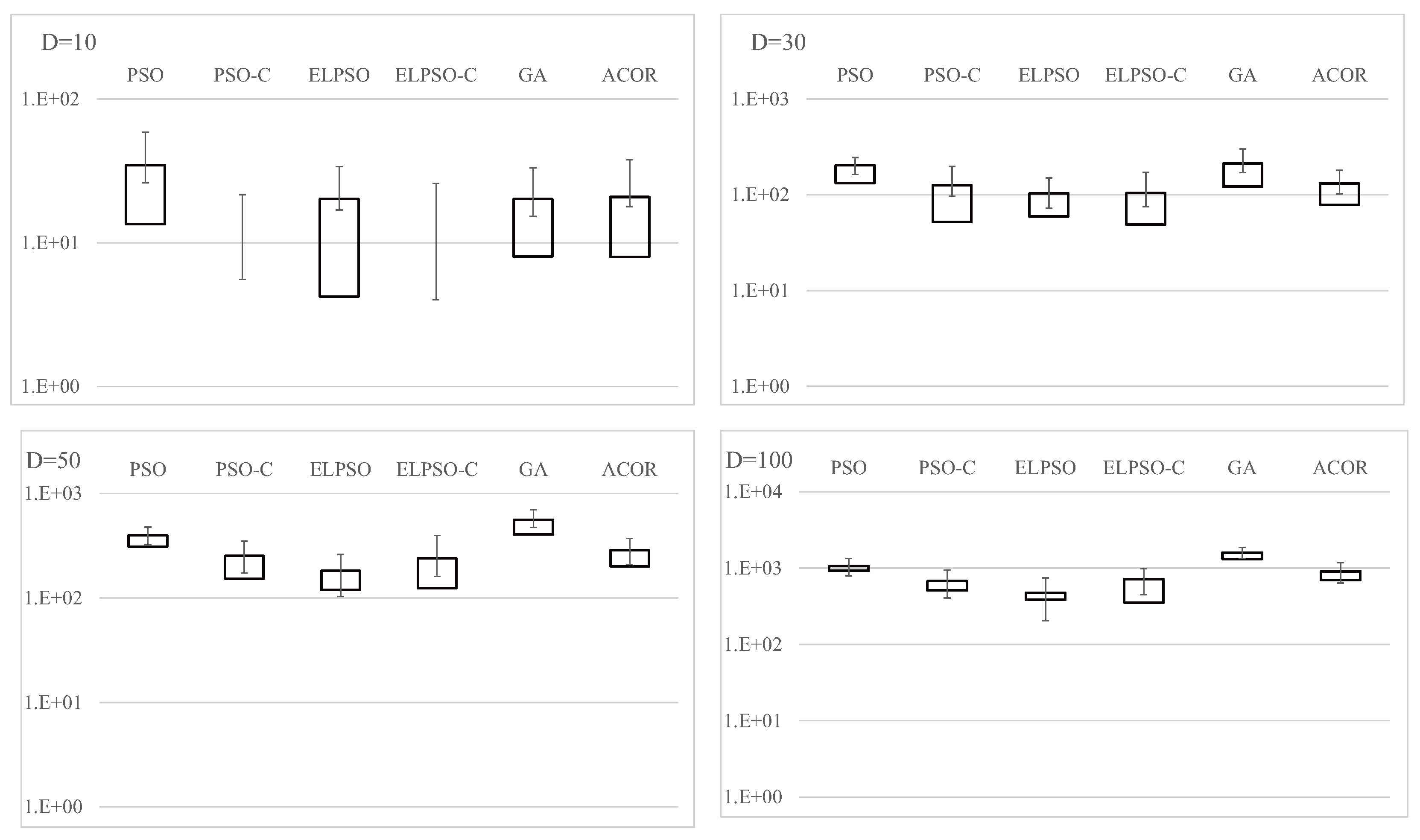Select ELPSO-C box in D=100 chart
This screenshot has height=840, width=1420.
click(x=1143, y=591)
